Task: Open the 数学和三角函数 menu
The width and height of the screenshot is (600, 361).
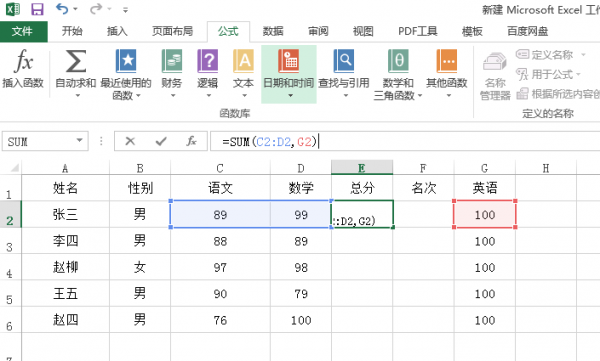Action: (x=398, y=74)
